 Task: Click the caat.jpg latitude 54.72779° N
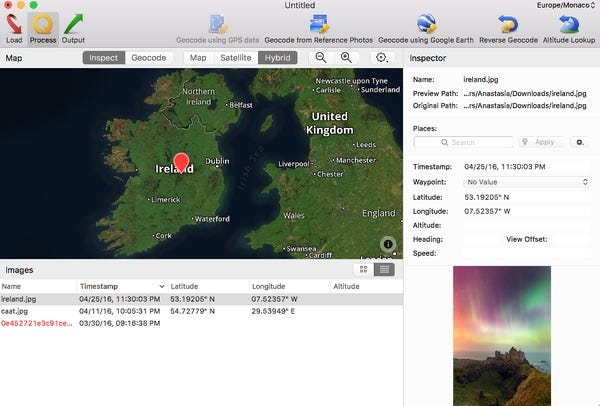(192, 311)
